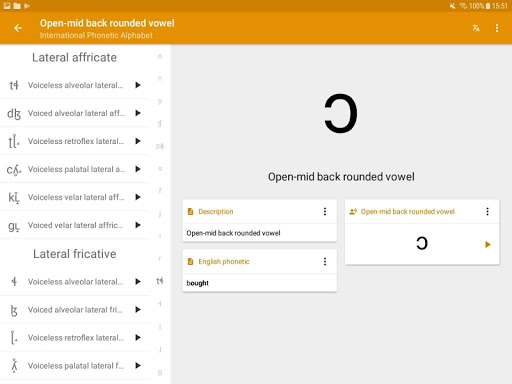Play Voiceless palatal lateral fricative sound
This screenshot has height=384, width=512.
(138, 366)
